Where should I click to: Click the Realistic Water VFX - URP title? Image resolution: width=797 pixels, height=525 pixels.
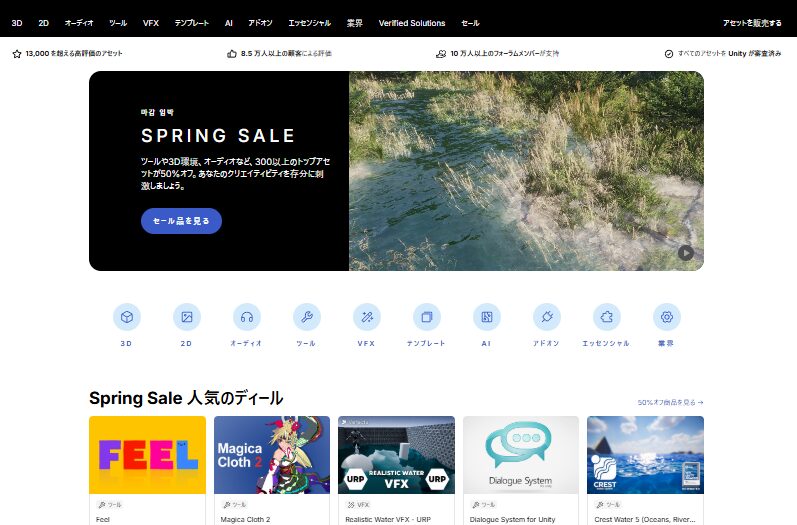(388, 519)
